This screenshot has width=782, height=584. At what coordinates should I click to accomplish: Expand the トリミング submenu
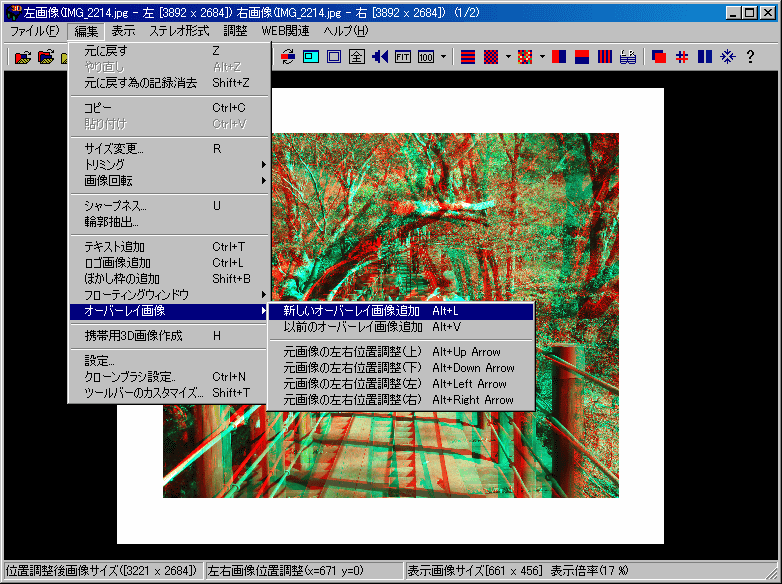tap(170, 165)
